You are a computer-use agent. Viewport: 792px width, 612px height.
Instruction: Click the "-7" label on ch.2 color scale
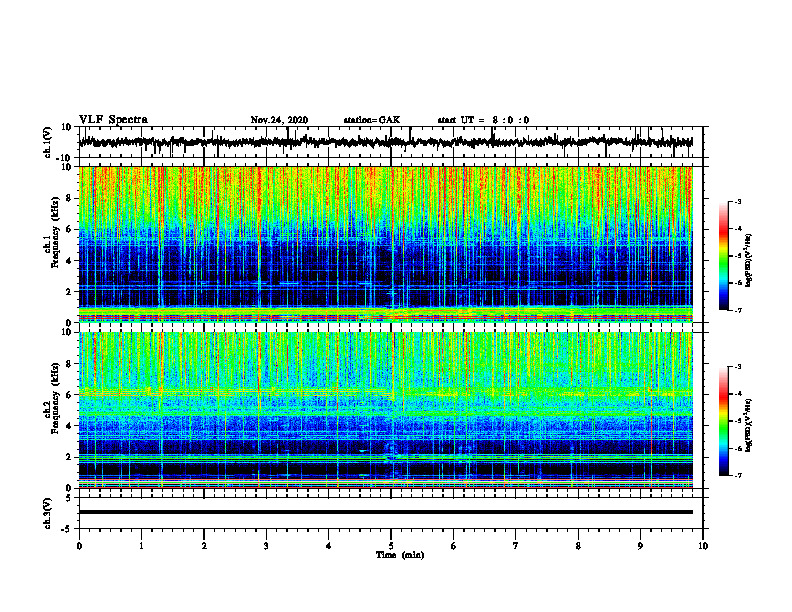[737, 476]
